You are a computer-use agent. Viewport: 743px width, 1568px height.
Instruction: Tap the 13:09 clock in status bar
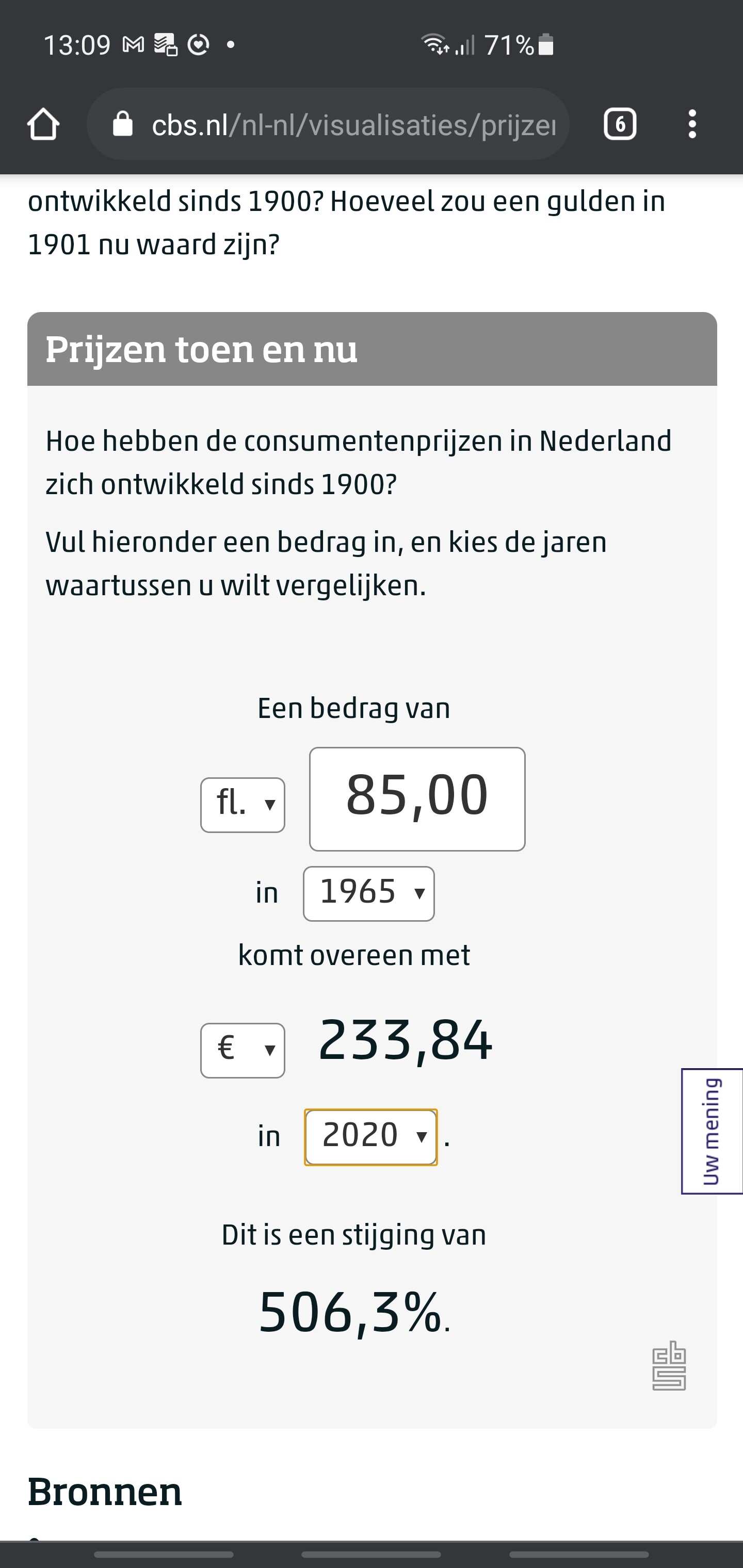point(77,45)
